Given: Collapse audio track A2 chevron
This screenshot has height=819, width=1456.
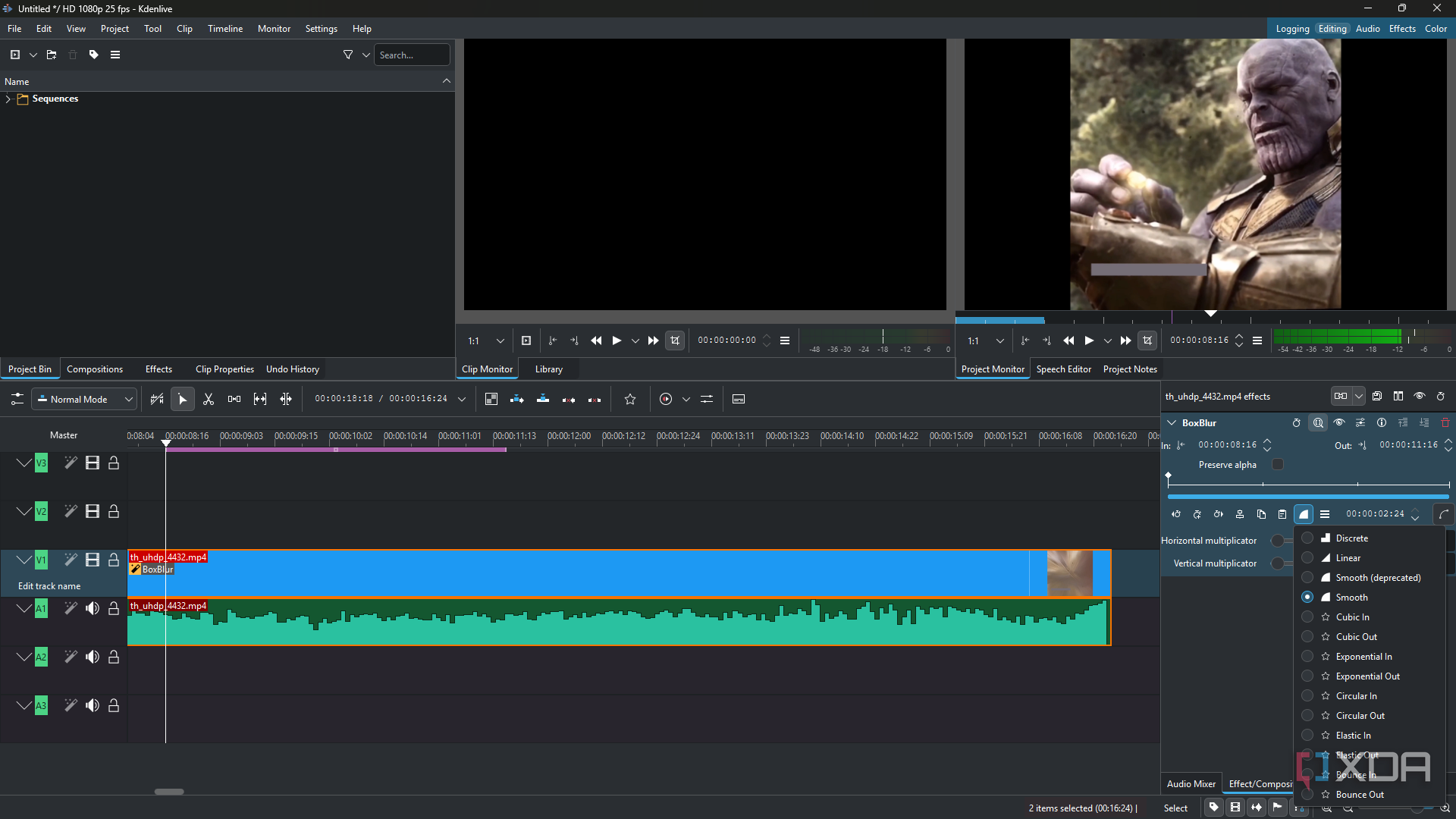Looking at the screenshot, I should (24, 657).
